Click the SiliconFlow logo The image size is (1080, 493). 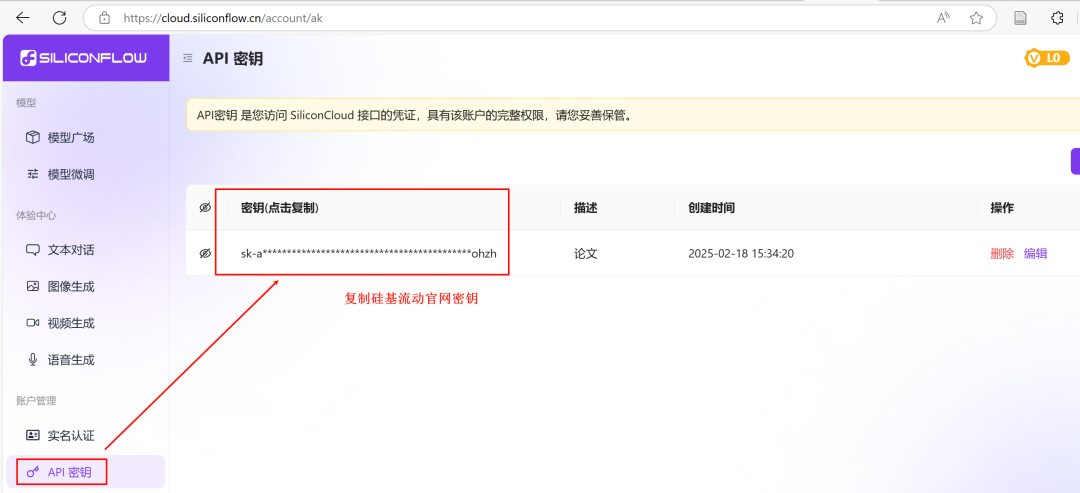point(83,59)
